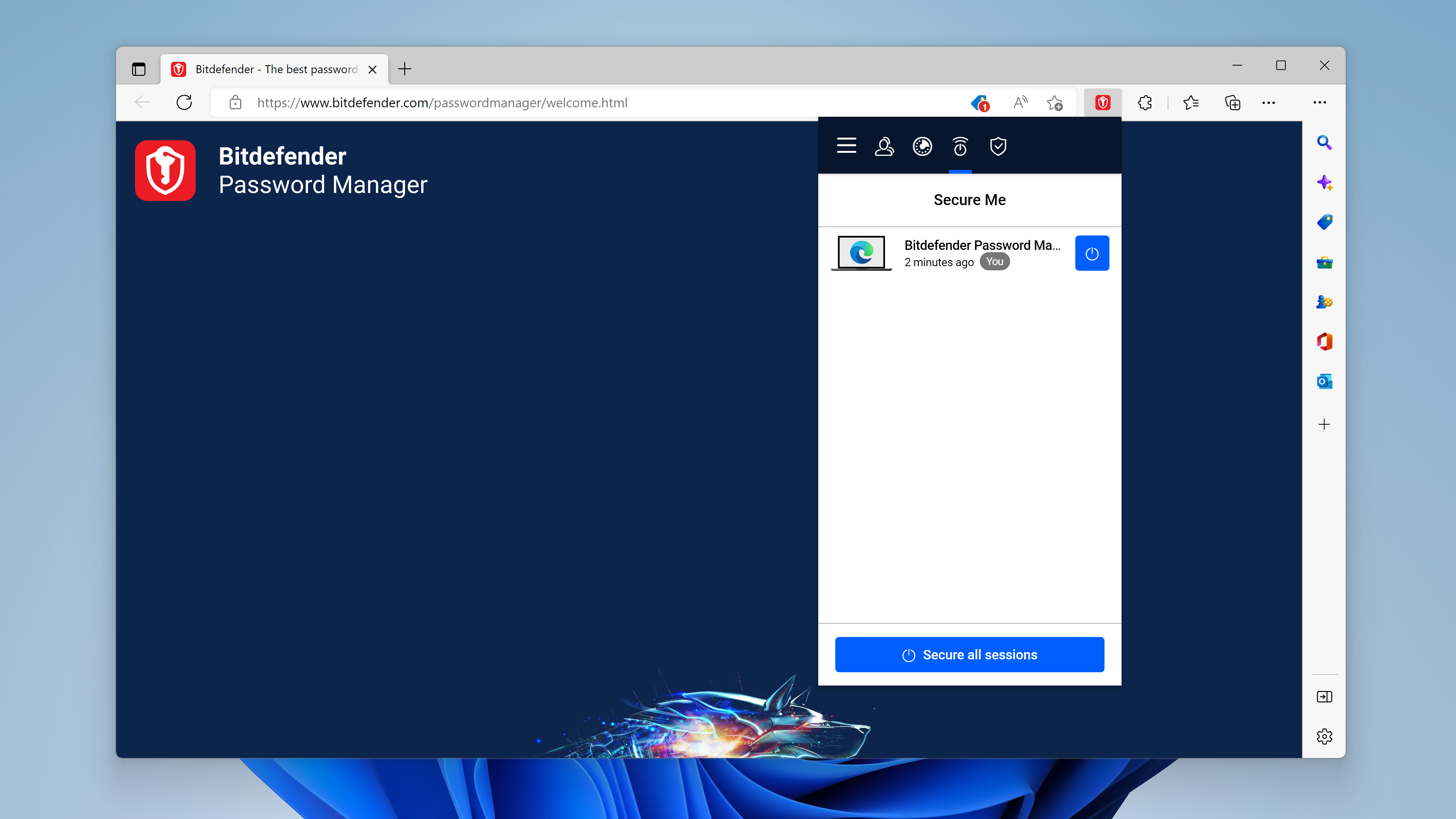Open a new tab
The image size is (1456, 819).
(405, 69)
